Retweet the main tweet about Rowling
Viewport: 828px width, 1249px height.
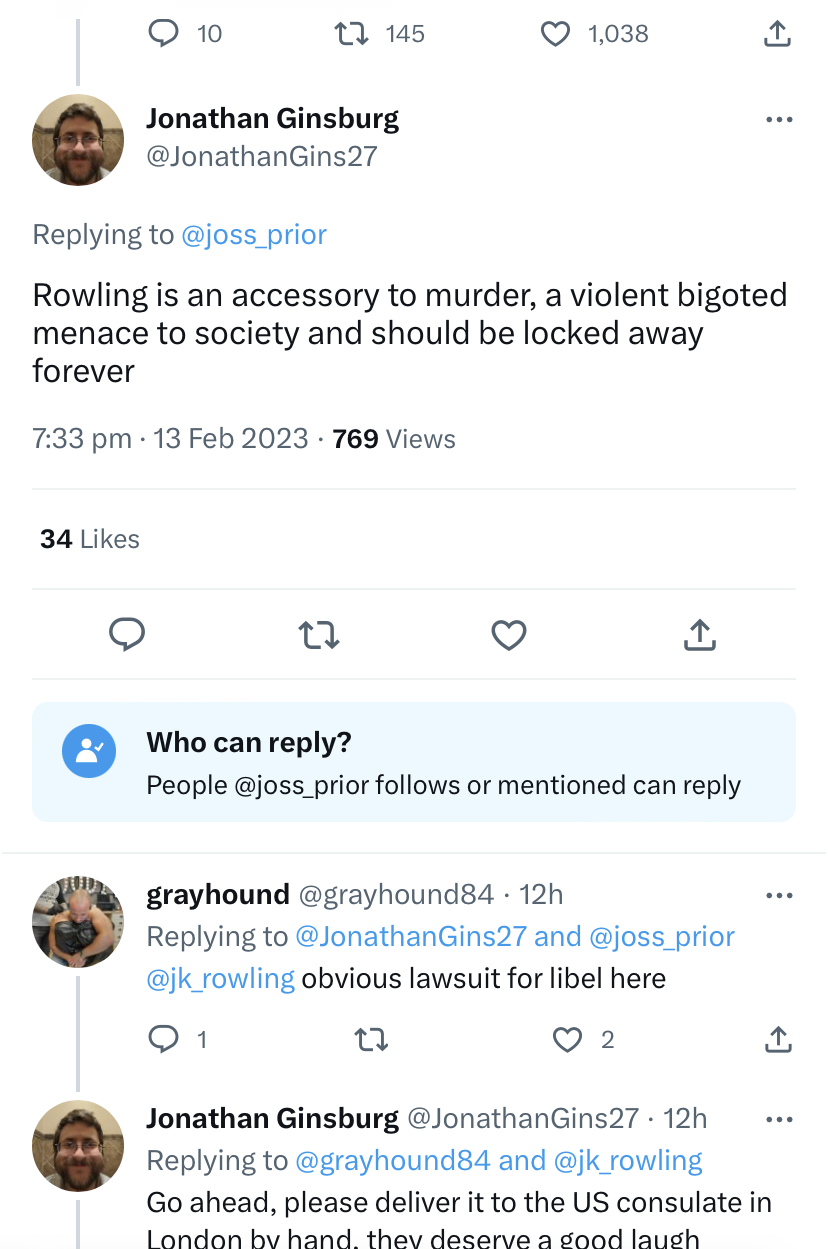(319, 635)
